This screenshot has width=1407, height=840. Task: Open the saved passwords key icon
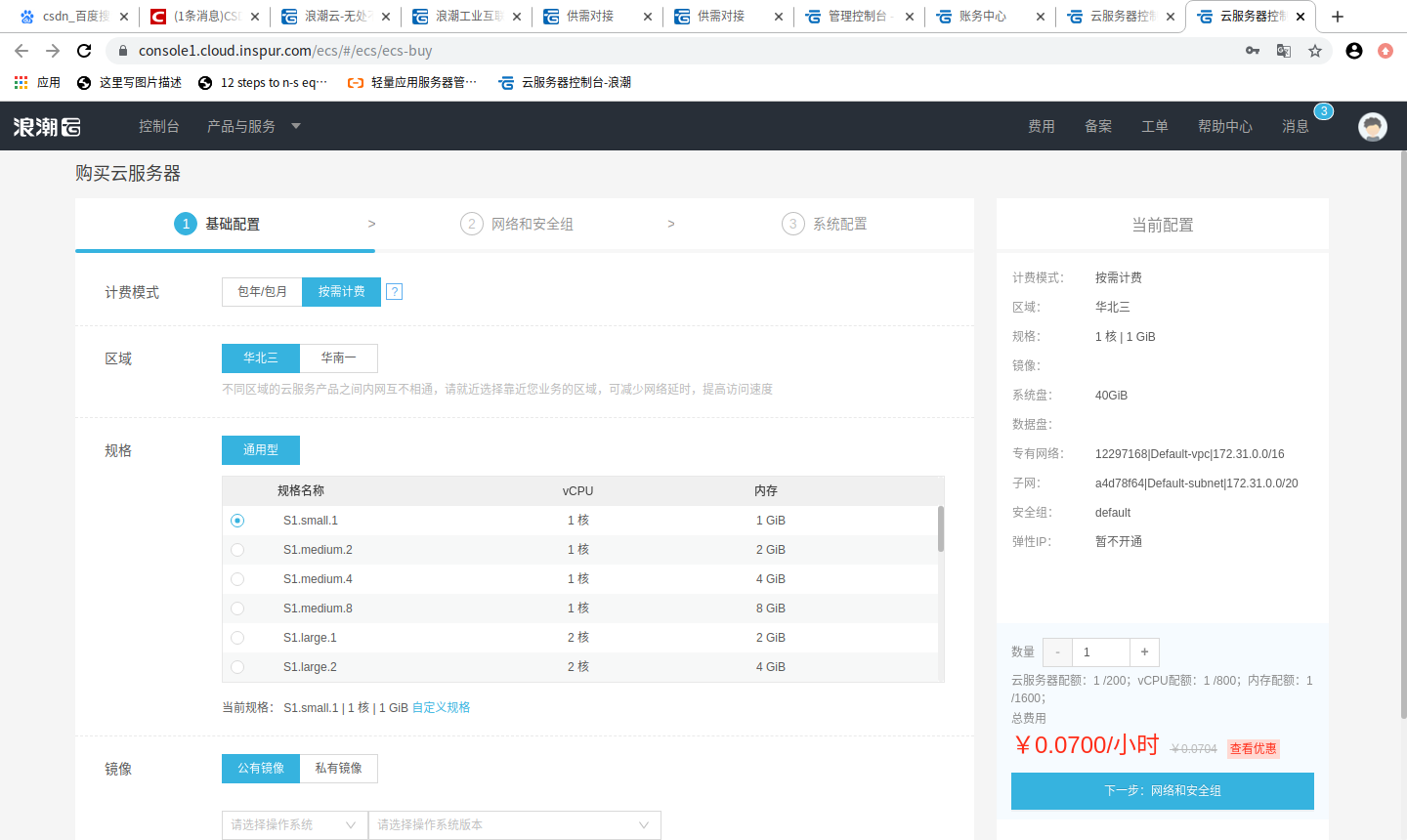coord(1252,50)
